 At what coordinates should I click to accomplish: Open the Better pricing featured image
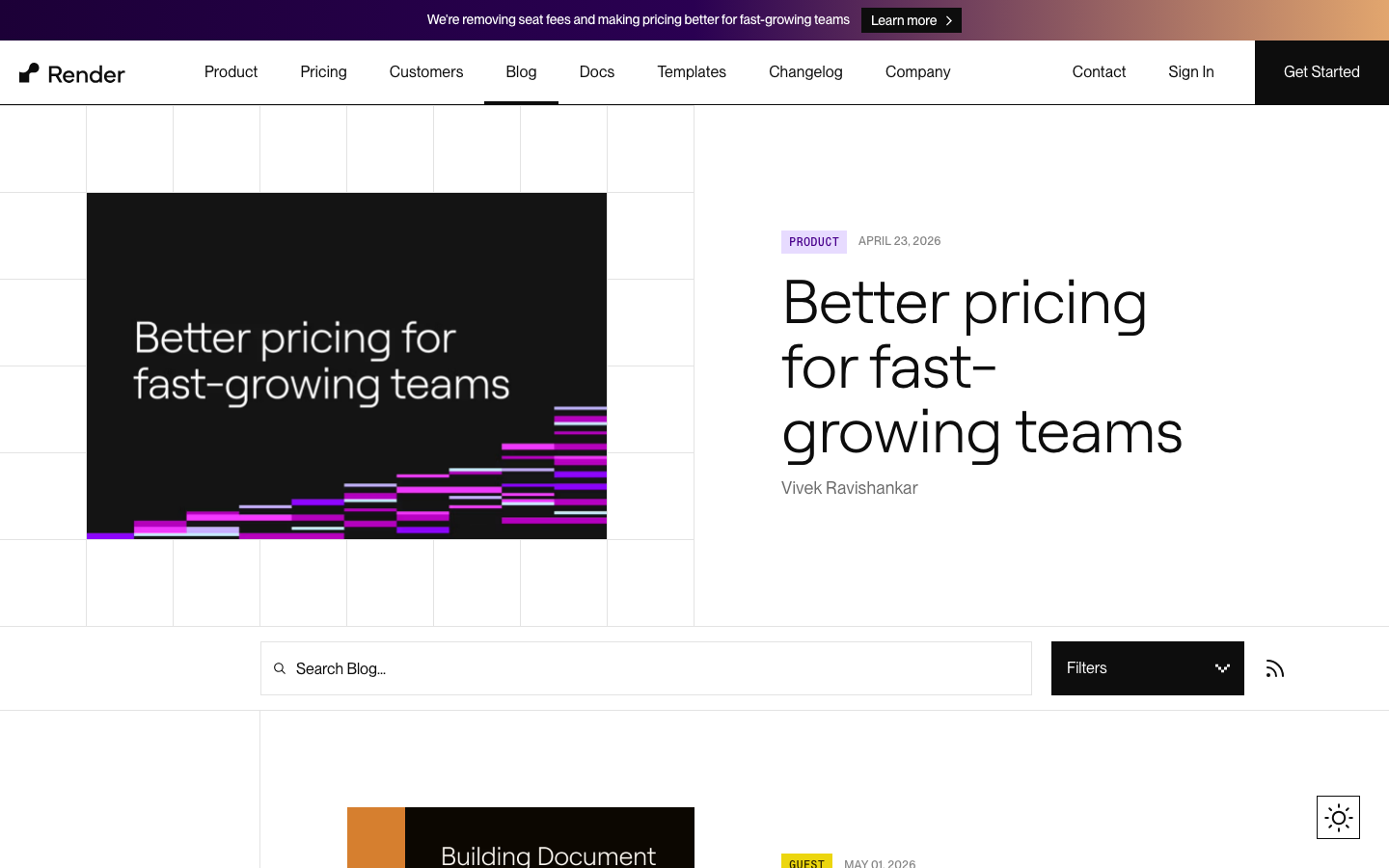347,366
